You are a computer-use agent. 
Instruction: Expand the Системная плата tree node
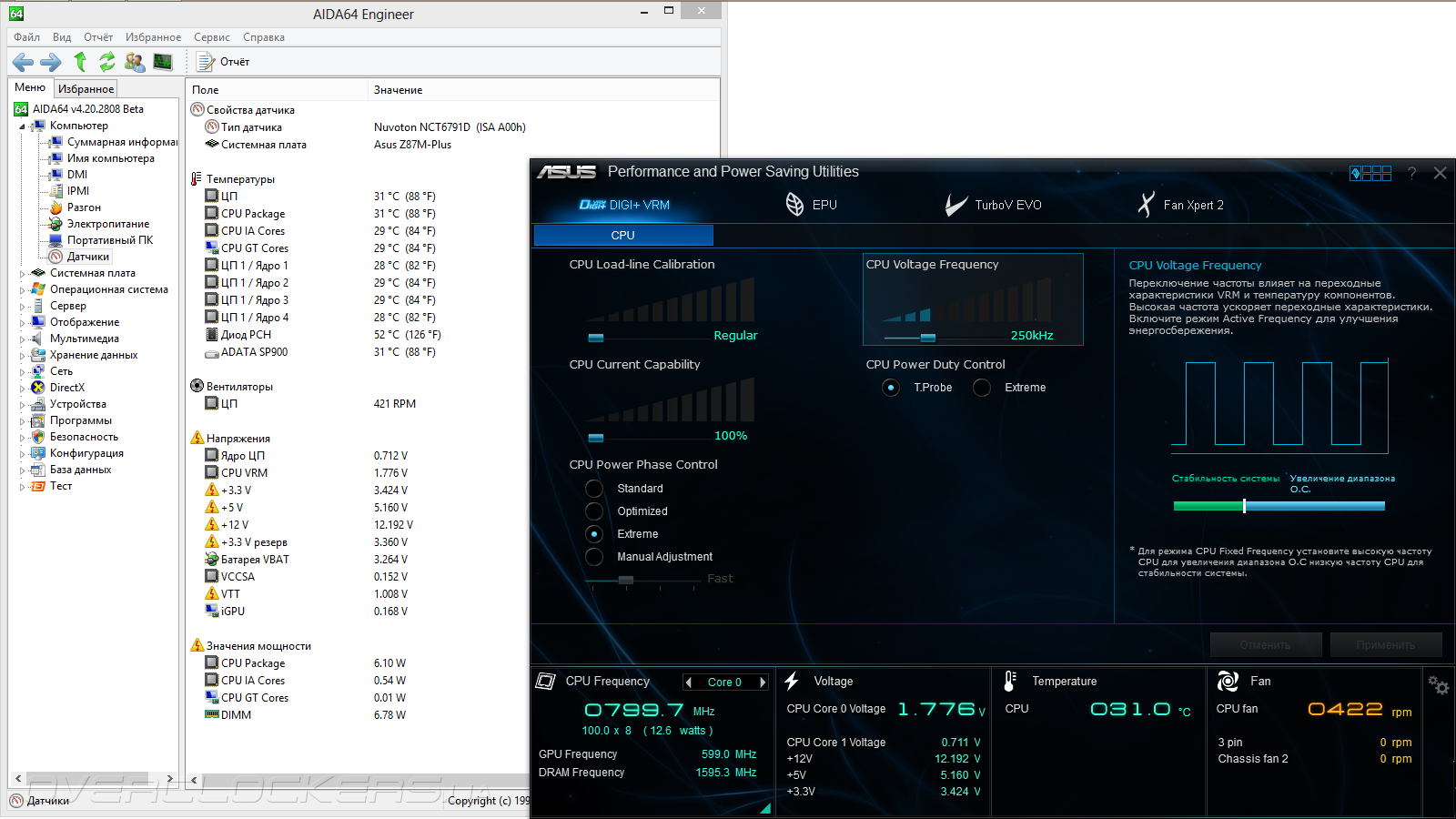pos(22,273)
